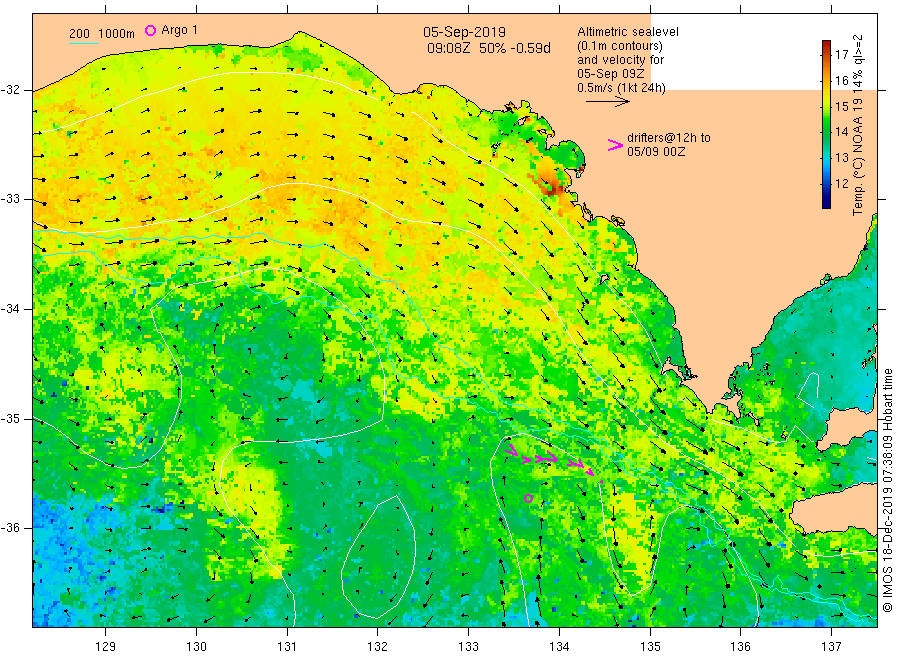This screenshot has height=660, width=900.
Task: Click the 05-Sep-2019 date title
Action: [464, 32]
